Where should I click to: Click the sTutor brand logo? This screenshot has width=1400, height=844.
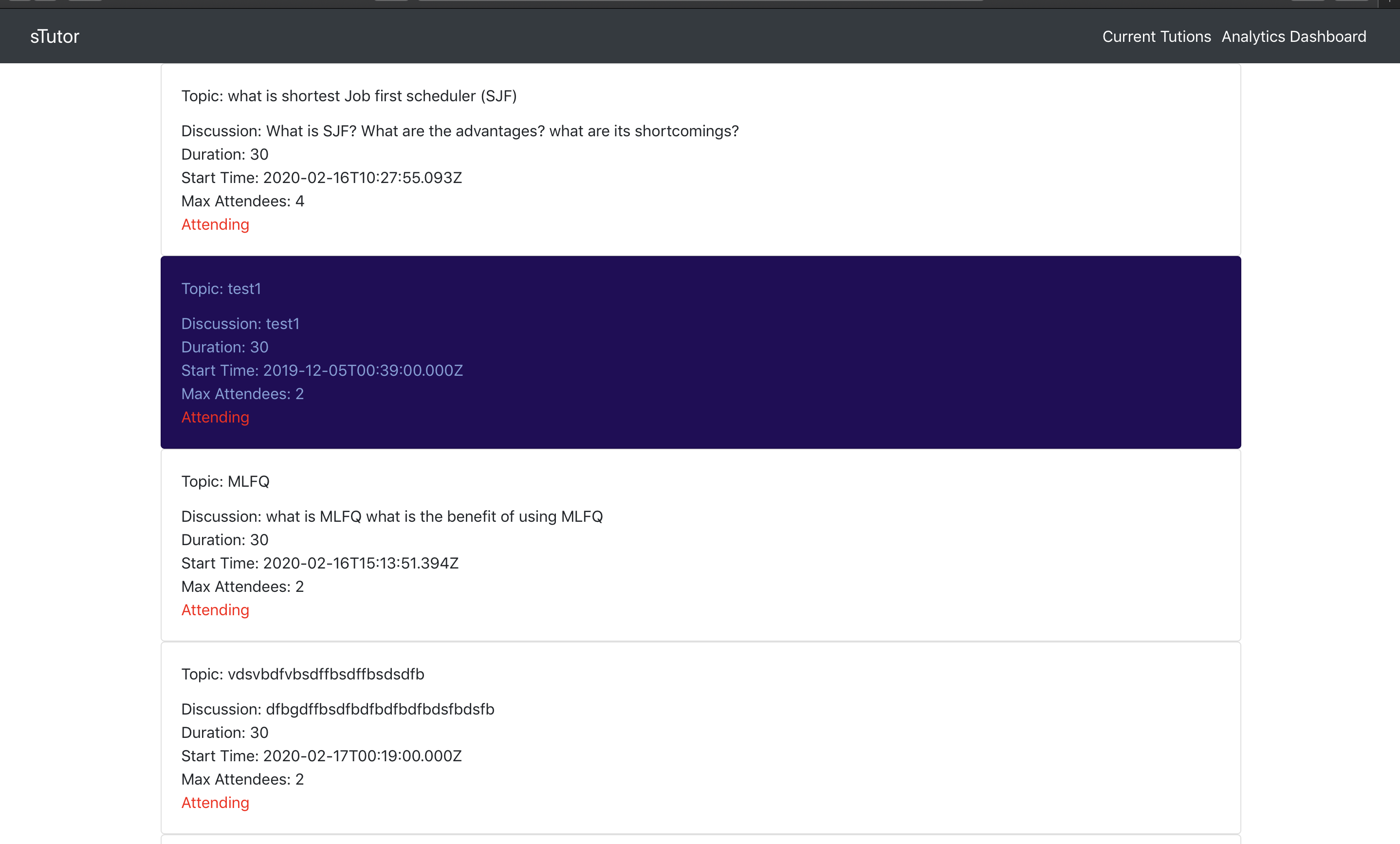click(x=55, y=37)
